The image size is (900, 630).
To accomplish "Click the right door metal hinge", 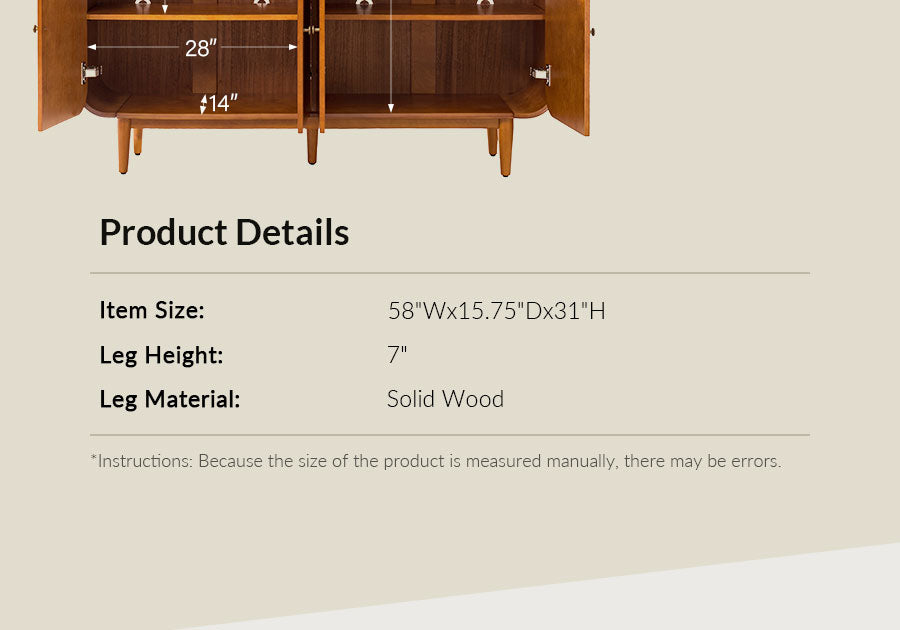I will 540,73.
